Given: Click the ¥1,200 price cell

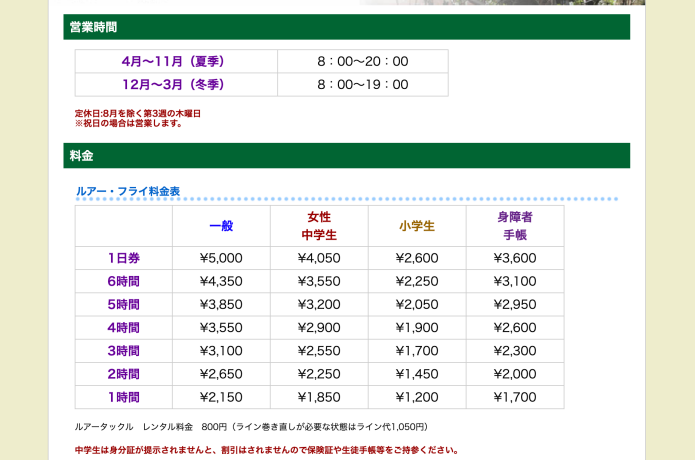Looking at the screenshot, I should (x=417, y=397).
